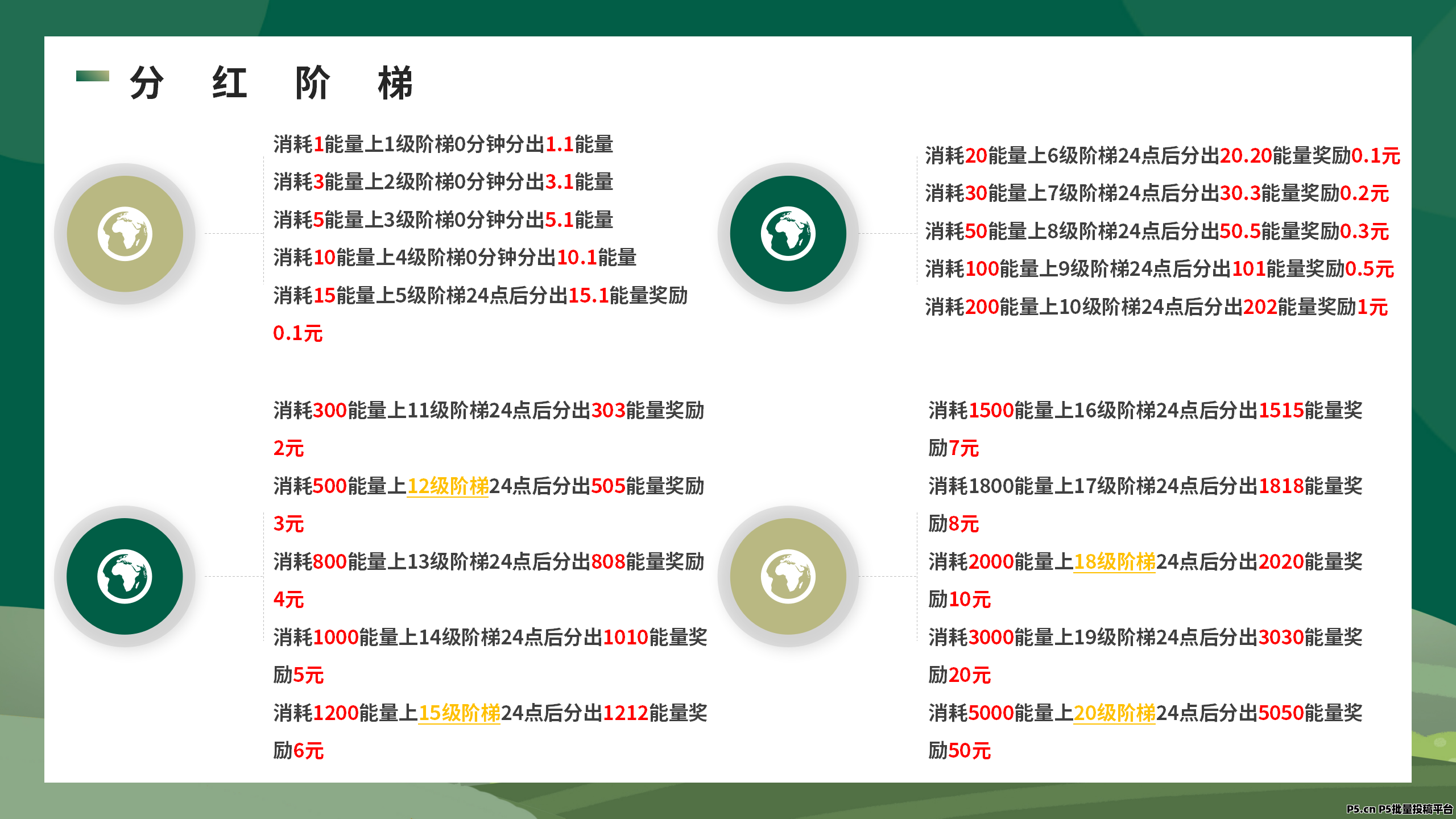The width and height of the screenshot is (1456, 819).
Task: Select line 消耗1800能量上17级阶梯 with 1818能量
Action: coord(1145,486)
